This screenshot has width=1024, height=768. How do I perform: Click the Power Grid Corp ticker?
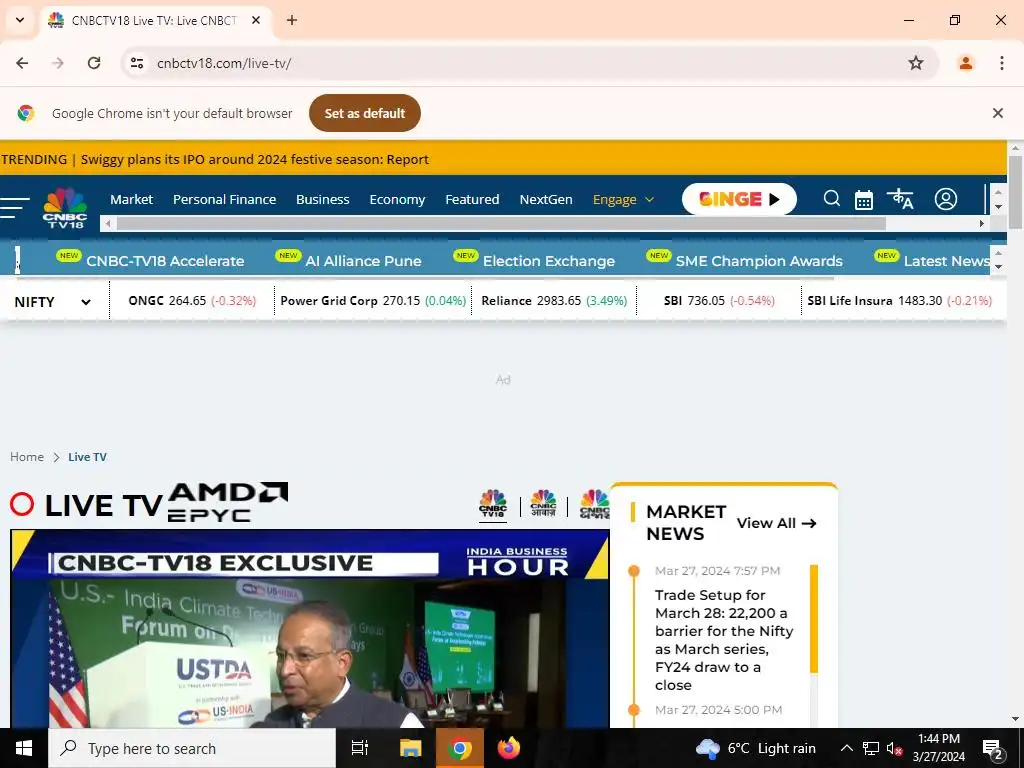pos(373,300)
